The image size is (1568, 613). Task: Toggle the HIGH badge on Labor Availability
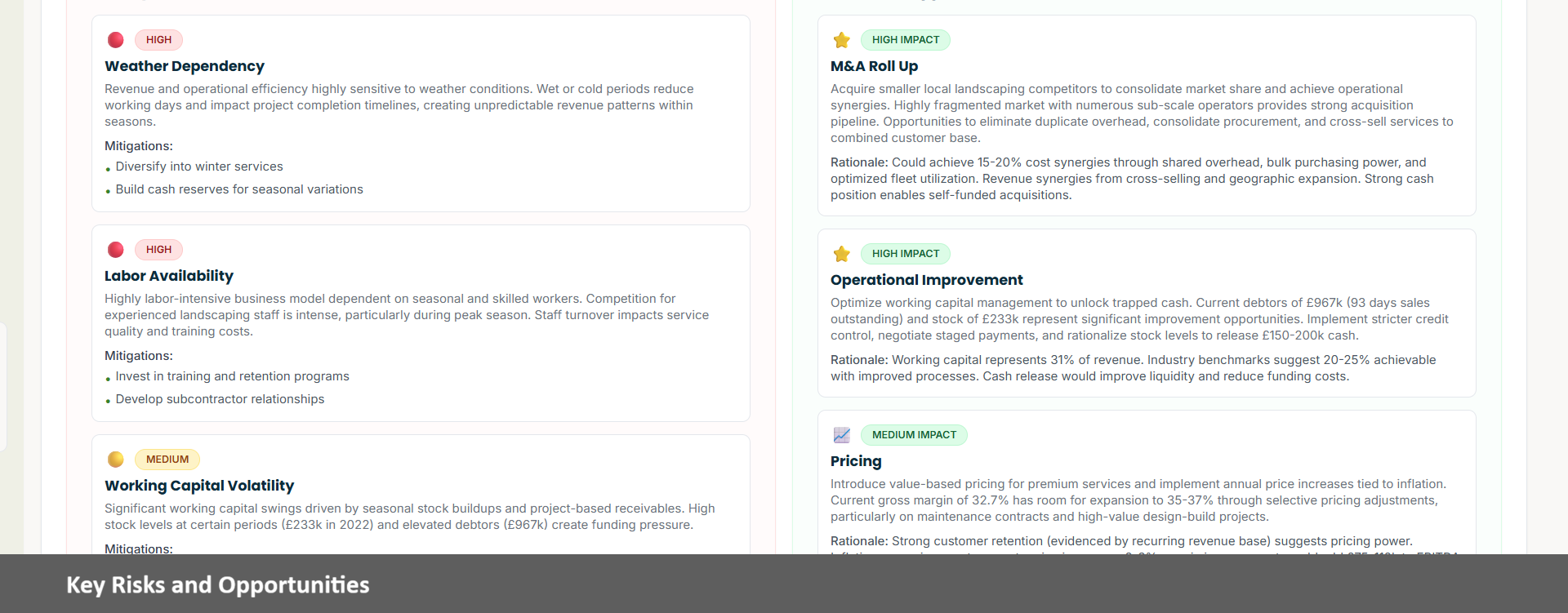click(158, 249)
